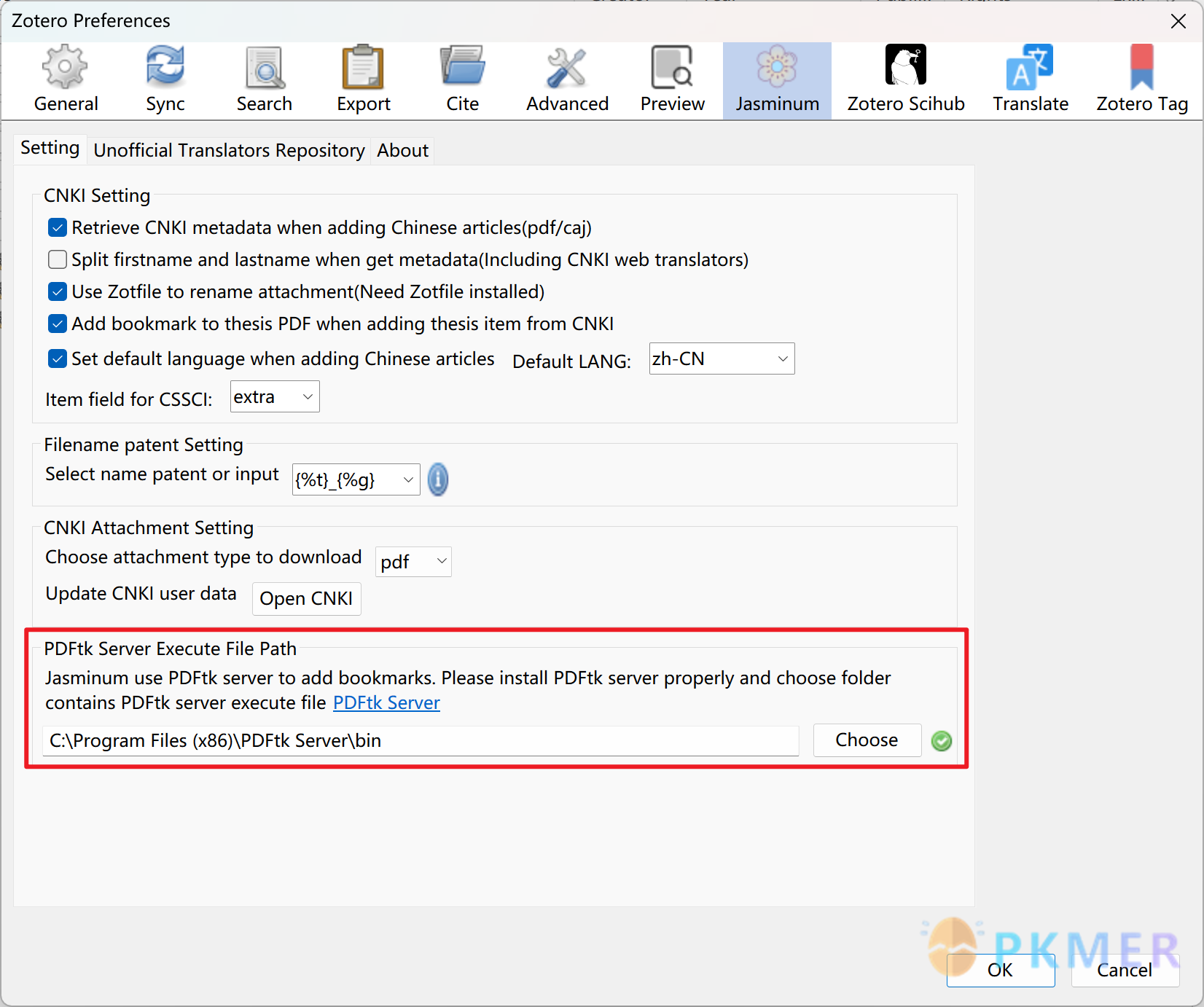Toggle Add bookmark to thesis PDF
Screen dimensions: 1204x1007
point(58,324)
